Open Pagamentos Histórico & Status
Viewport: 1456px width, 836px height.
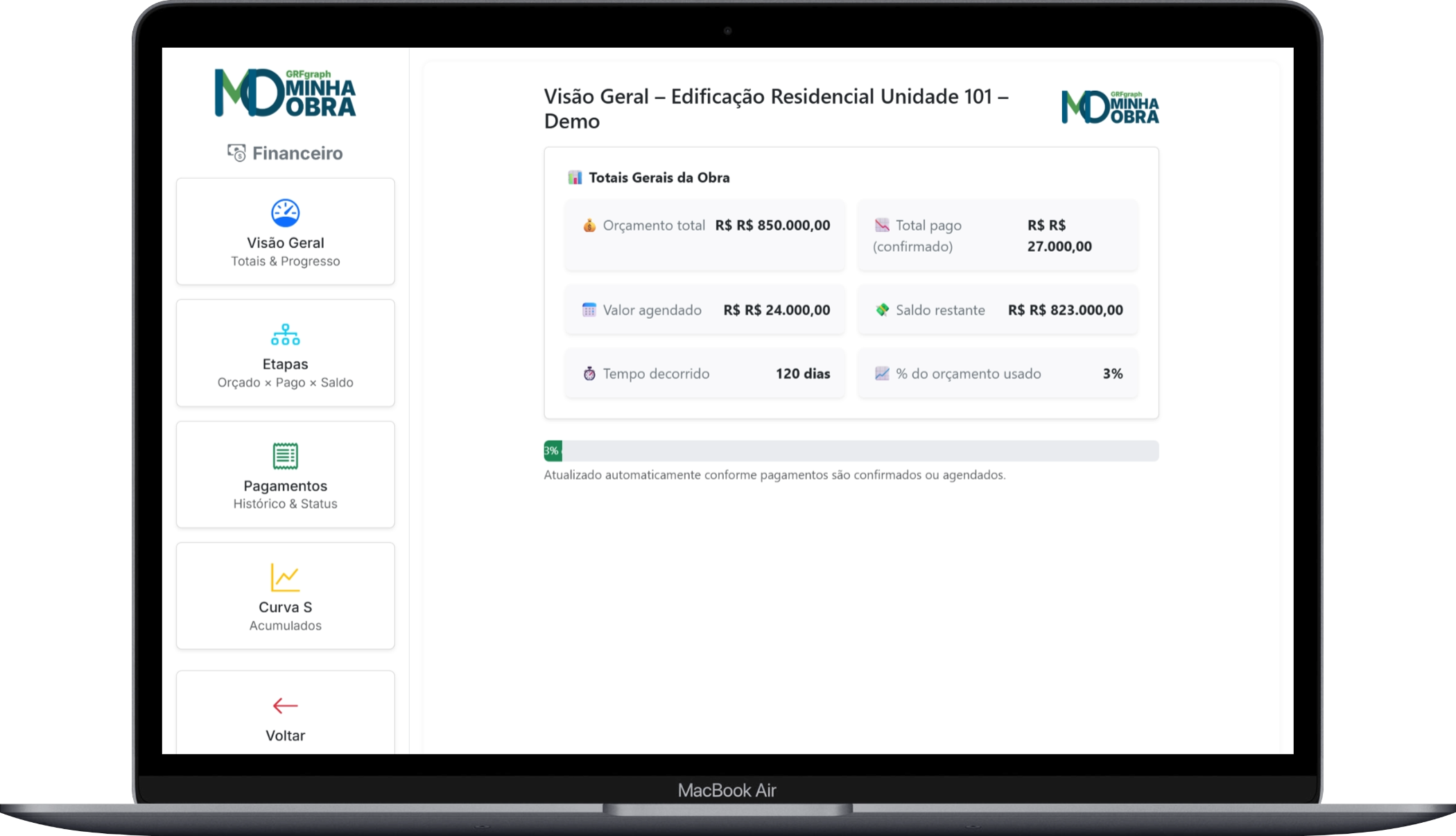(285, 503)
